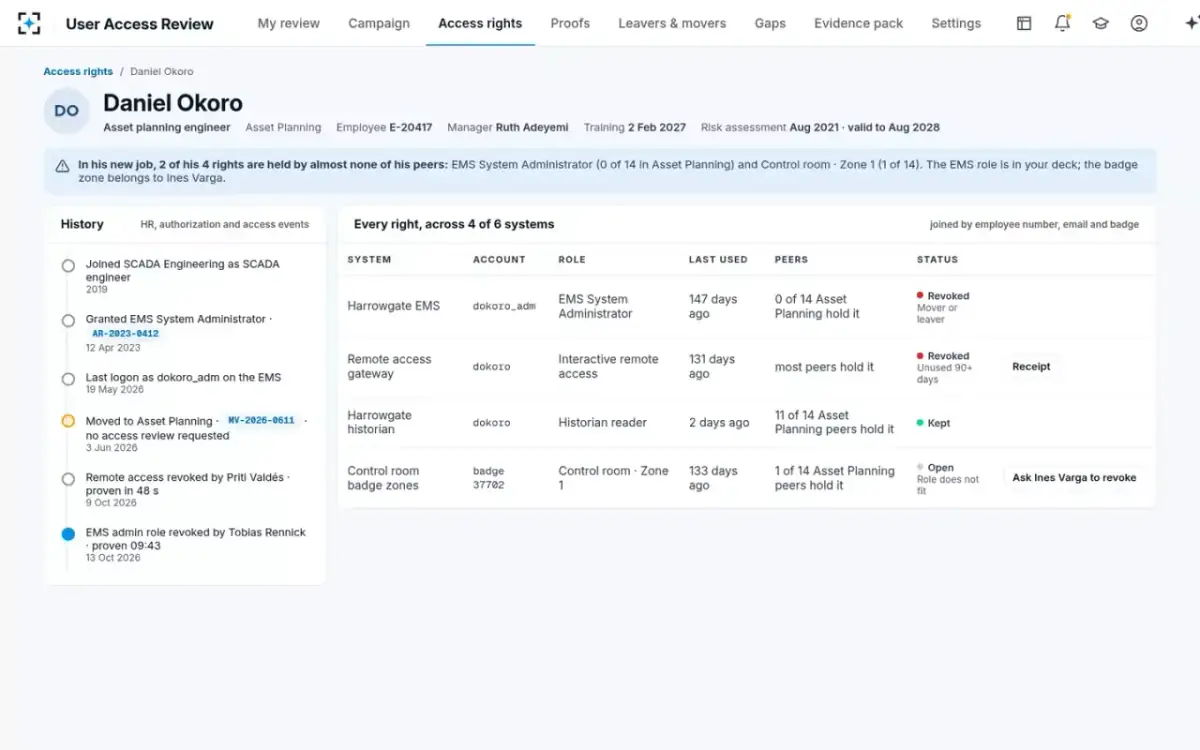Sort by the SYSTEM column header
Viewport: 1200px width, 750px height.
369,259
